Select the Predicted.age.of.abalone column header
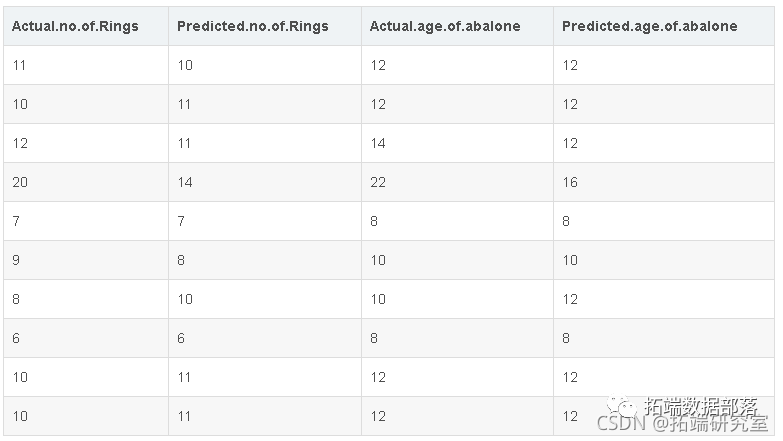This screenshot has width=783, height=441. click(649, 26)
